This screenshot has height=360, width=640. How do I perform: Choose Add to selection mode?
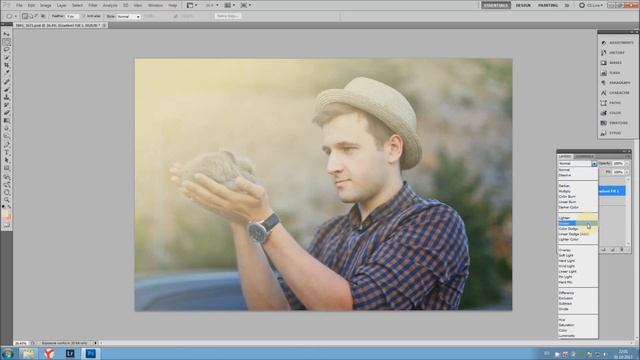(x=31, y=16)
